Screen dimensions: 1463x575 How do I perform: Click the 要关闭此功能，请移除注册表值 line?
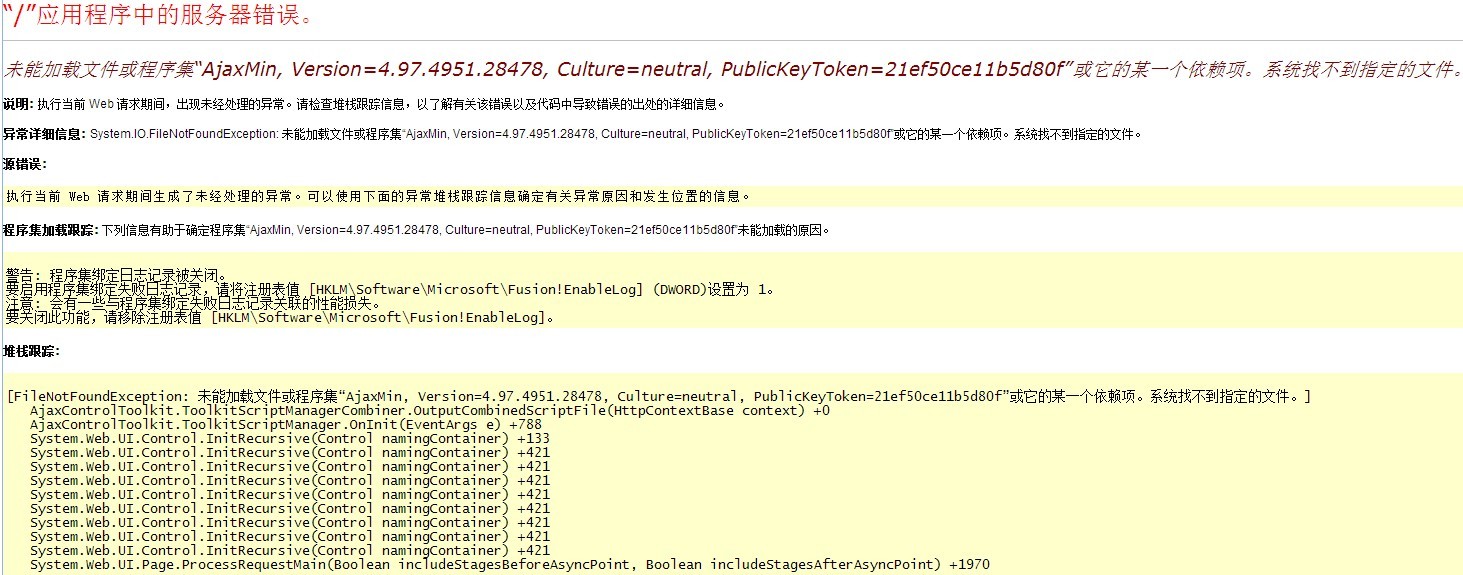click(280, 317)
